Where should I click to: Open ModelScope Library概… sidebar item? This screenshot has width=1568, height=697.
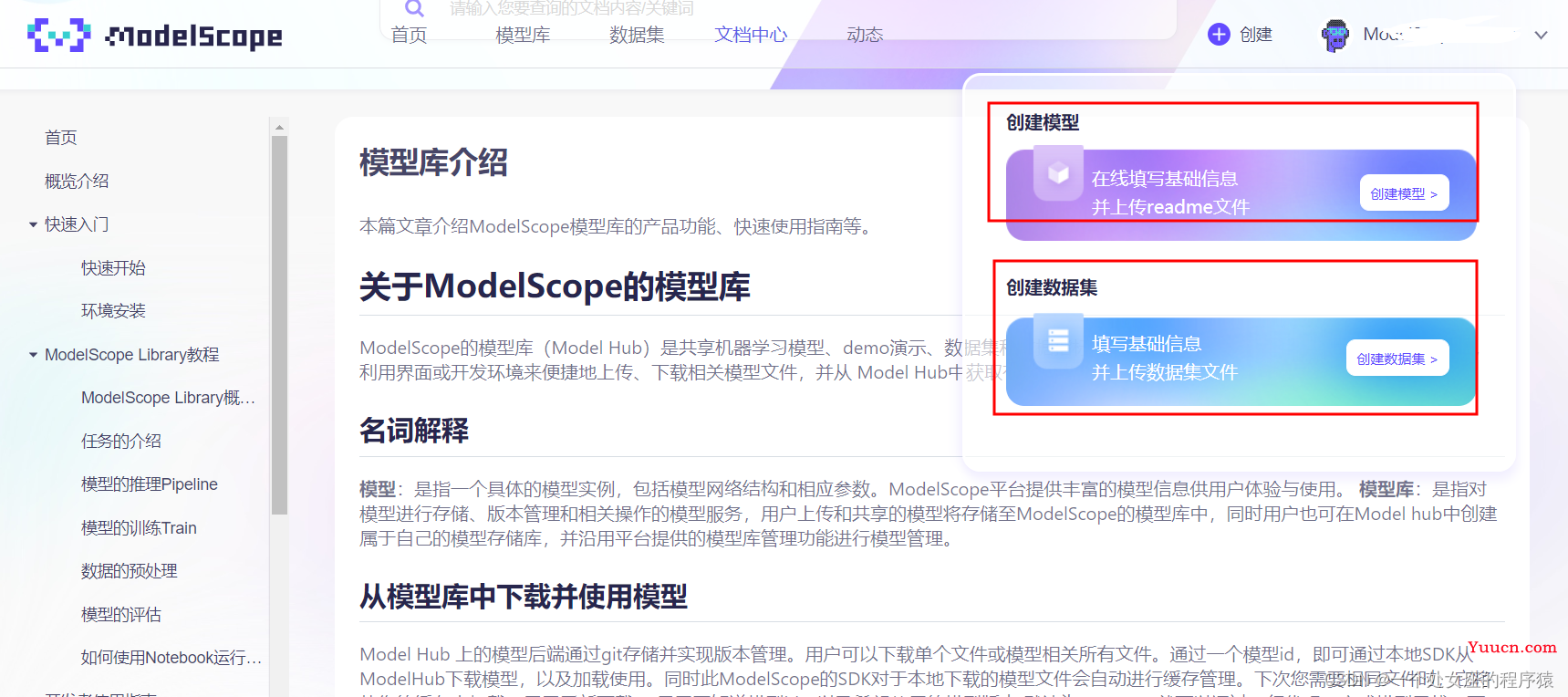click(168, 398)
